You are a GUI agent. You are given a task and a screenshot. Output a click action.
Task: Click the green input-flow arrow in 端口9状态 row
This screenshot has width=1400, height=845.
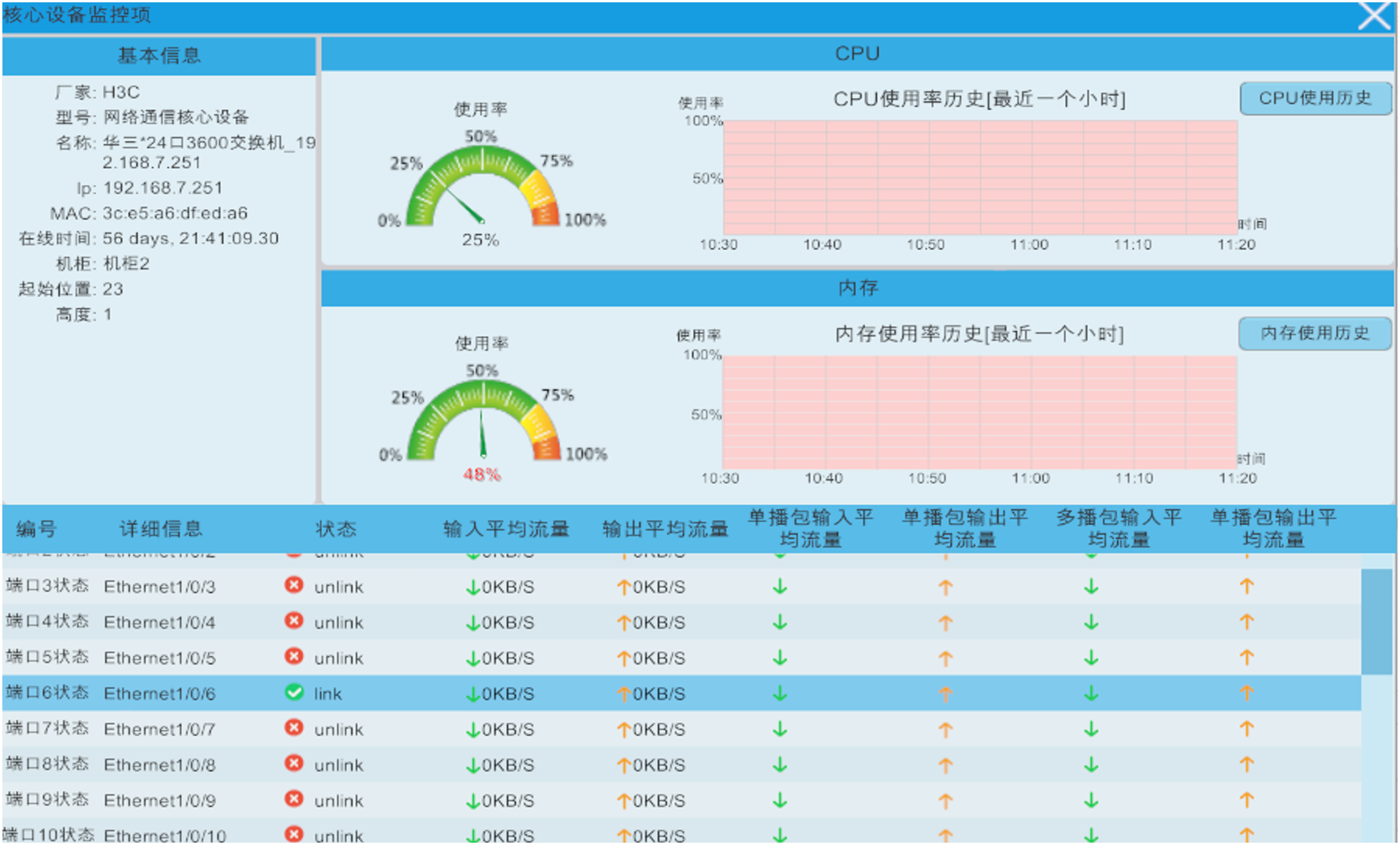point(473,801)
